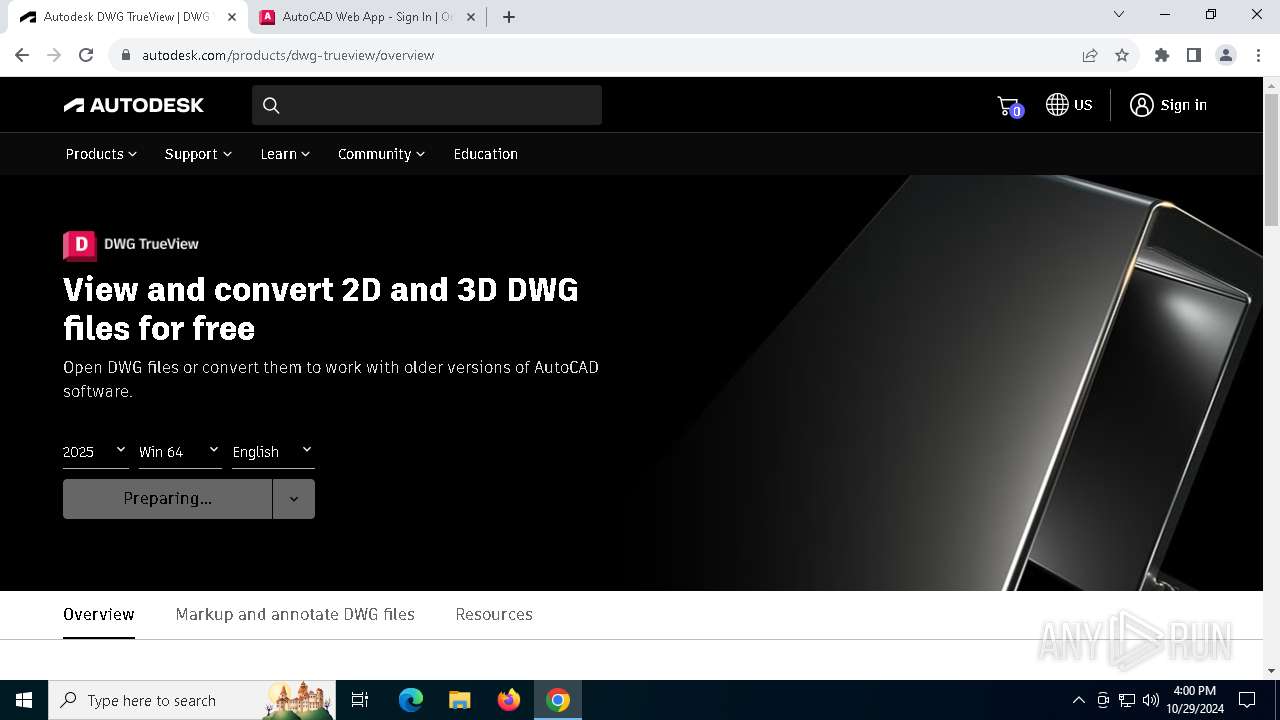Image resolution: width=1280 pixels, height=720 pixels.
Task: Click the Sign in user icon
Action: pos(1141,105)
